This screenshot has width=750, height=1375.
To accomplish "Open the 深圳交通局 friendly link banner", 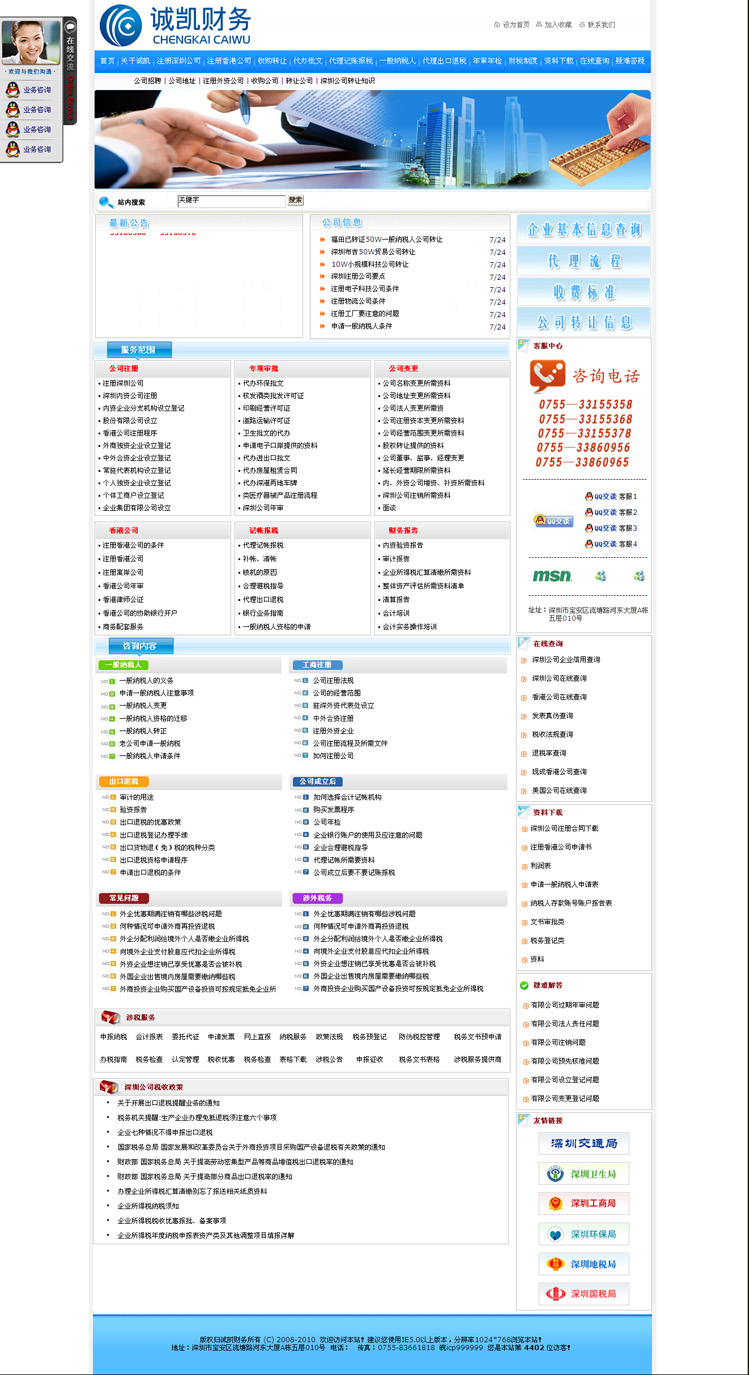I will tap(584, 1144).
